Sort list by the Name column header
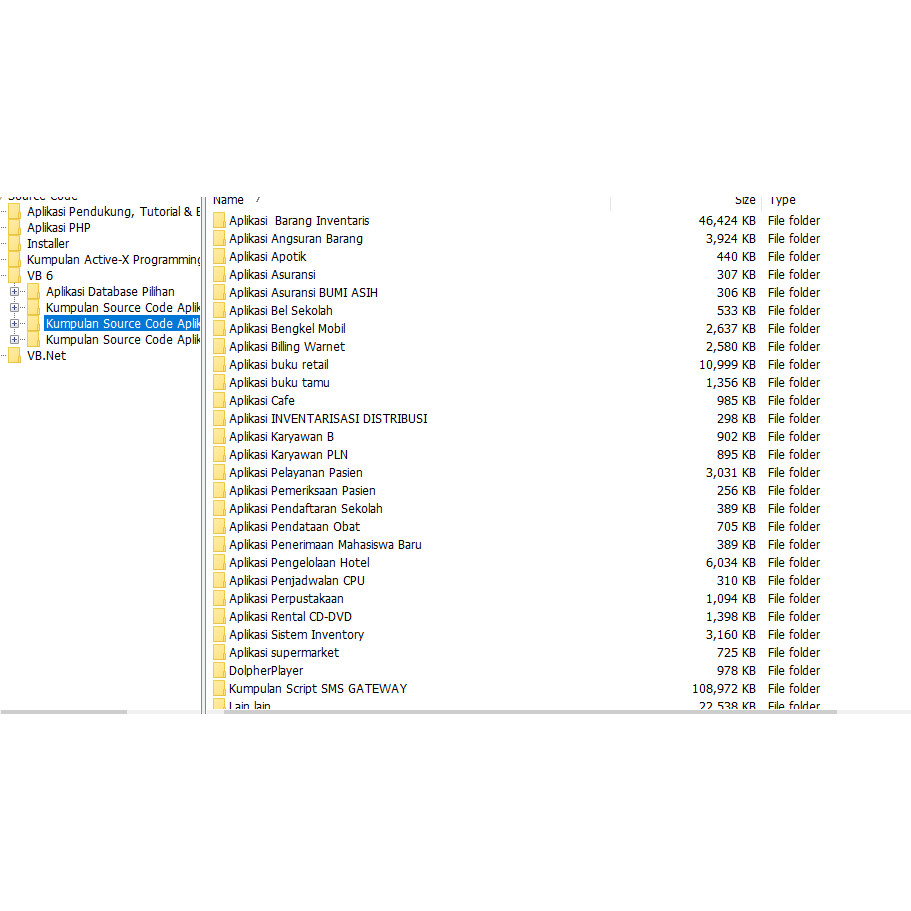This screenshot has height=911, width=911. [228, 200]
